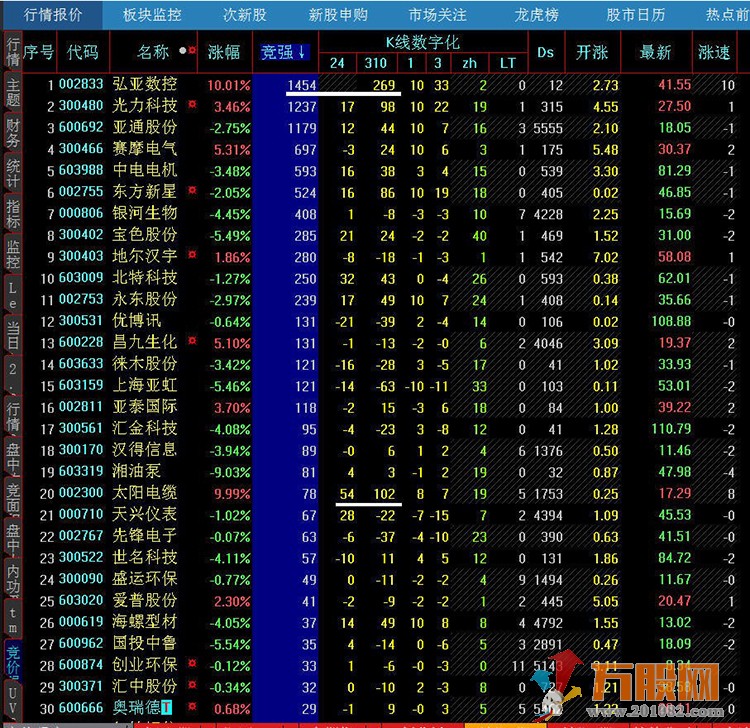This screenshot has width=750, height=728.
Task: Select stock 汇金科技
Action: tap(145, 429)
